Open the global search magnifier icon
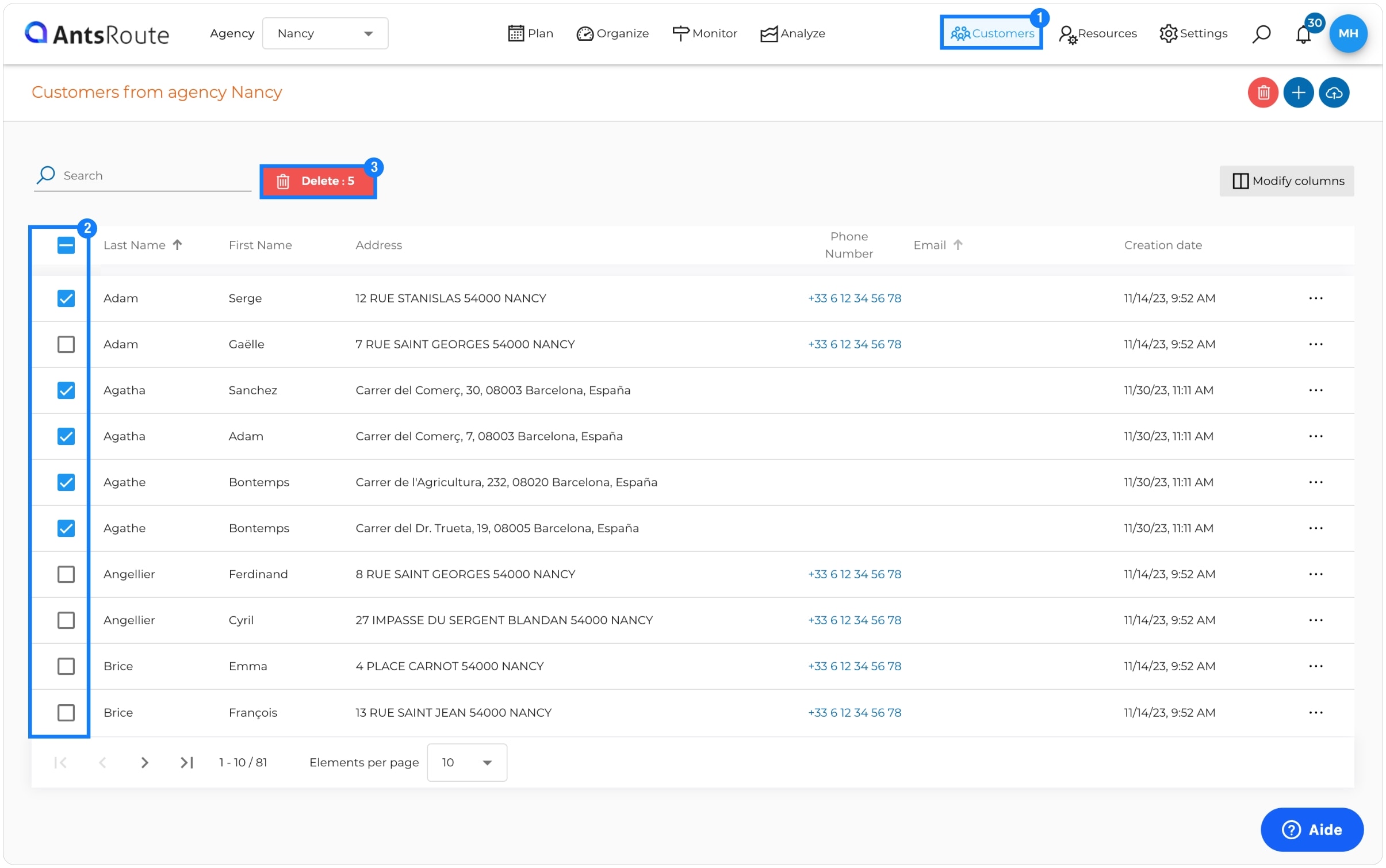 click(1260, 34)
